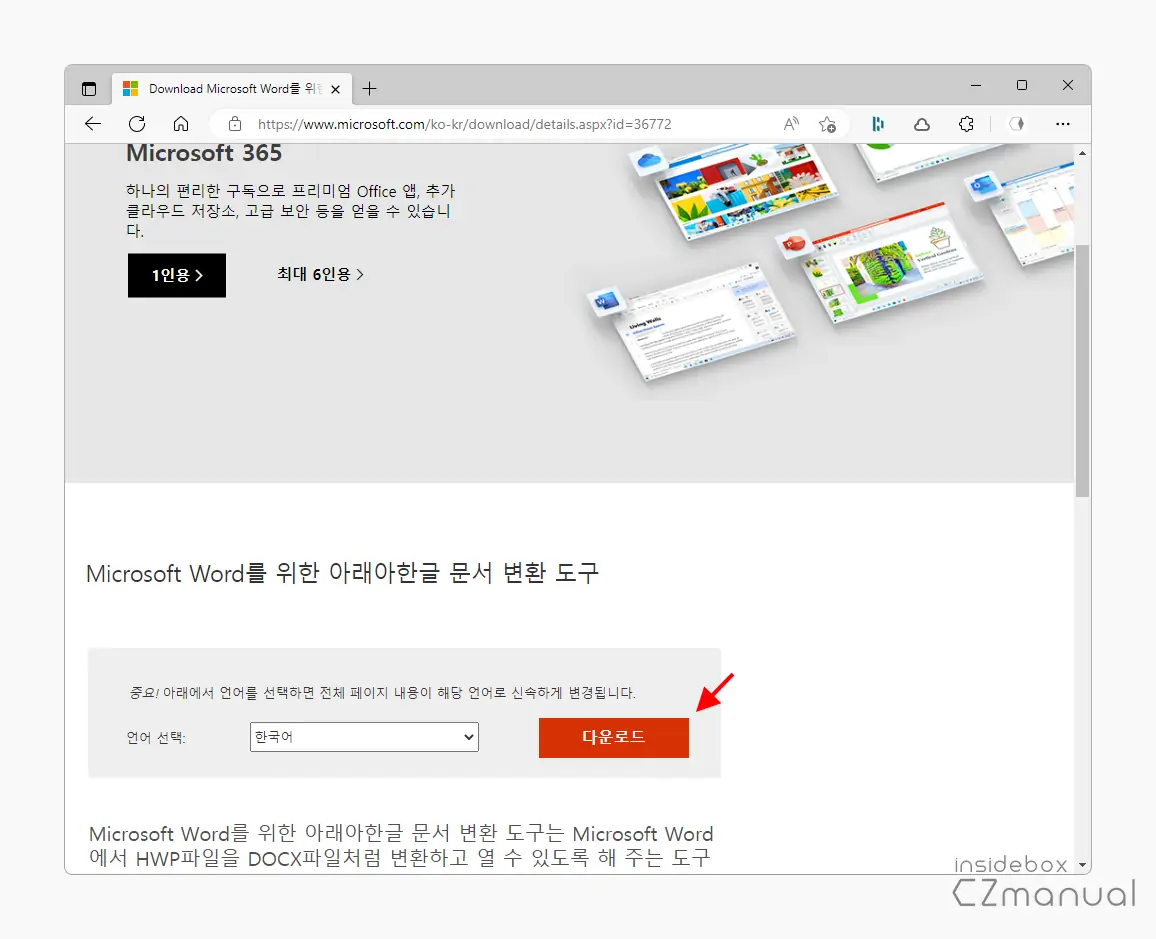Close the Download Microsoft Word tab
The height and width of the screenshot is (939, 1156).
pyautogui.click(x=335, y=89)
